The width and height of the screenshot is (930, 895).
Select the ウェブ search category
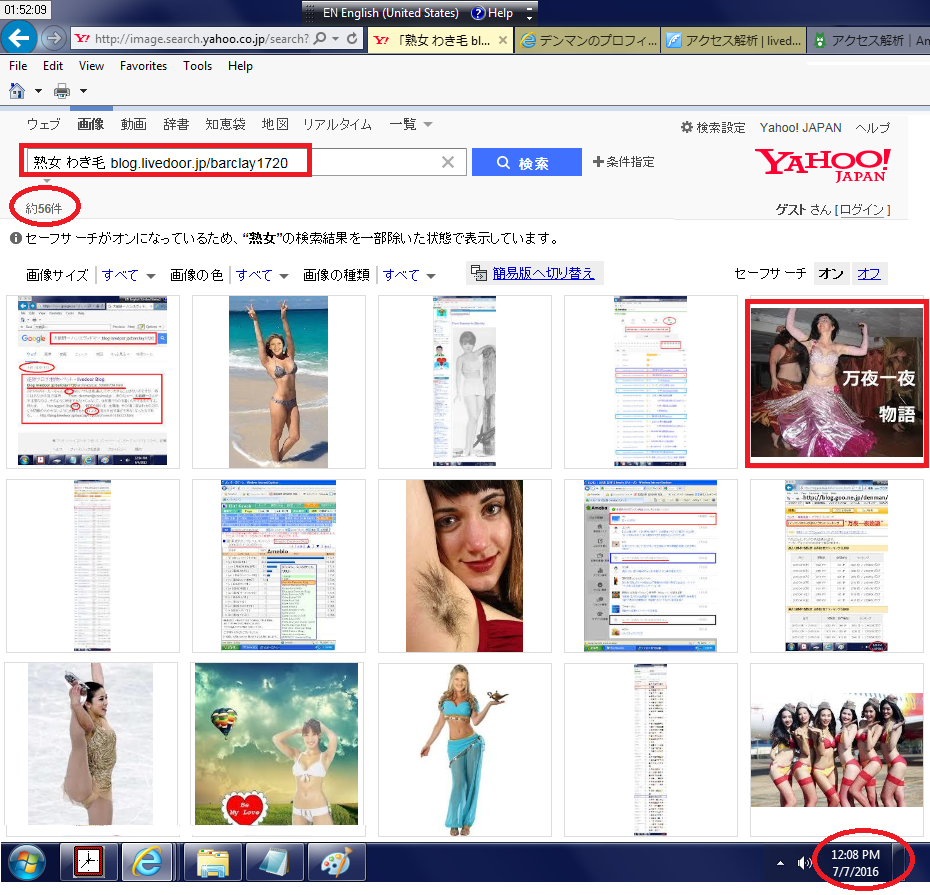43,124
